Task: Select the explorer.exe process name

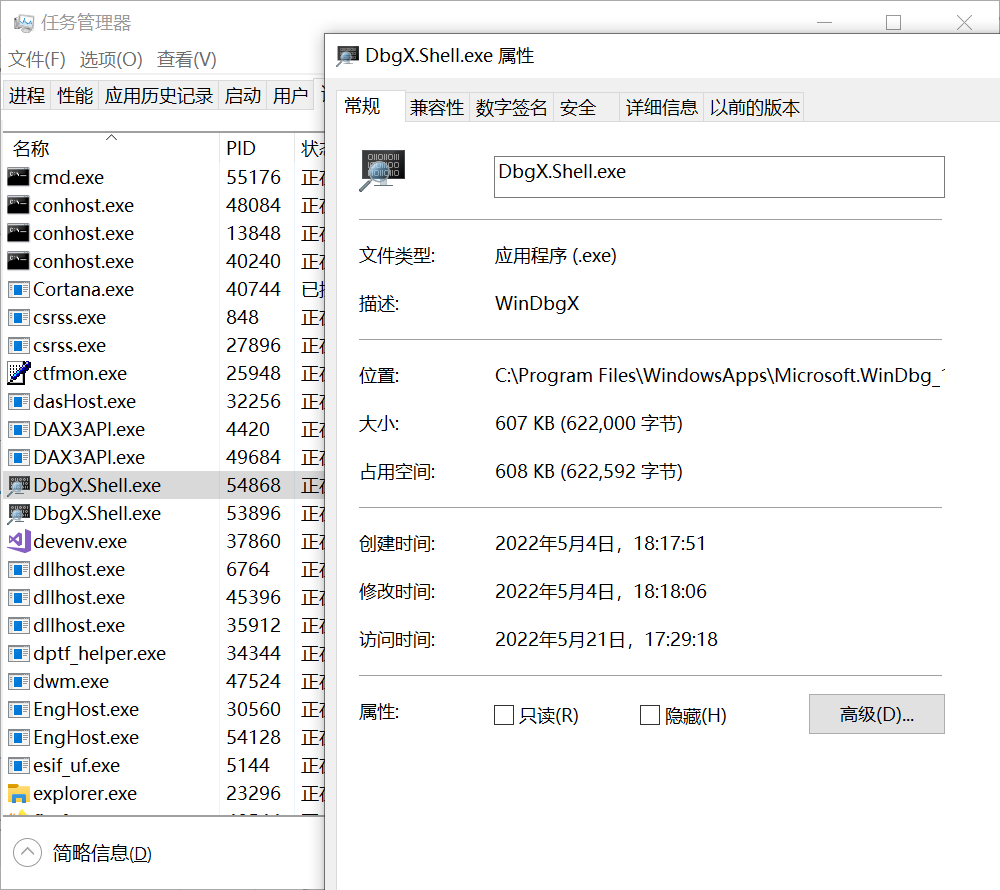Action: pyautogui.click(x=85, y=793)
